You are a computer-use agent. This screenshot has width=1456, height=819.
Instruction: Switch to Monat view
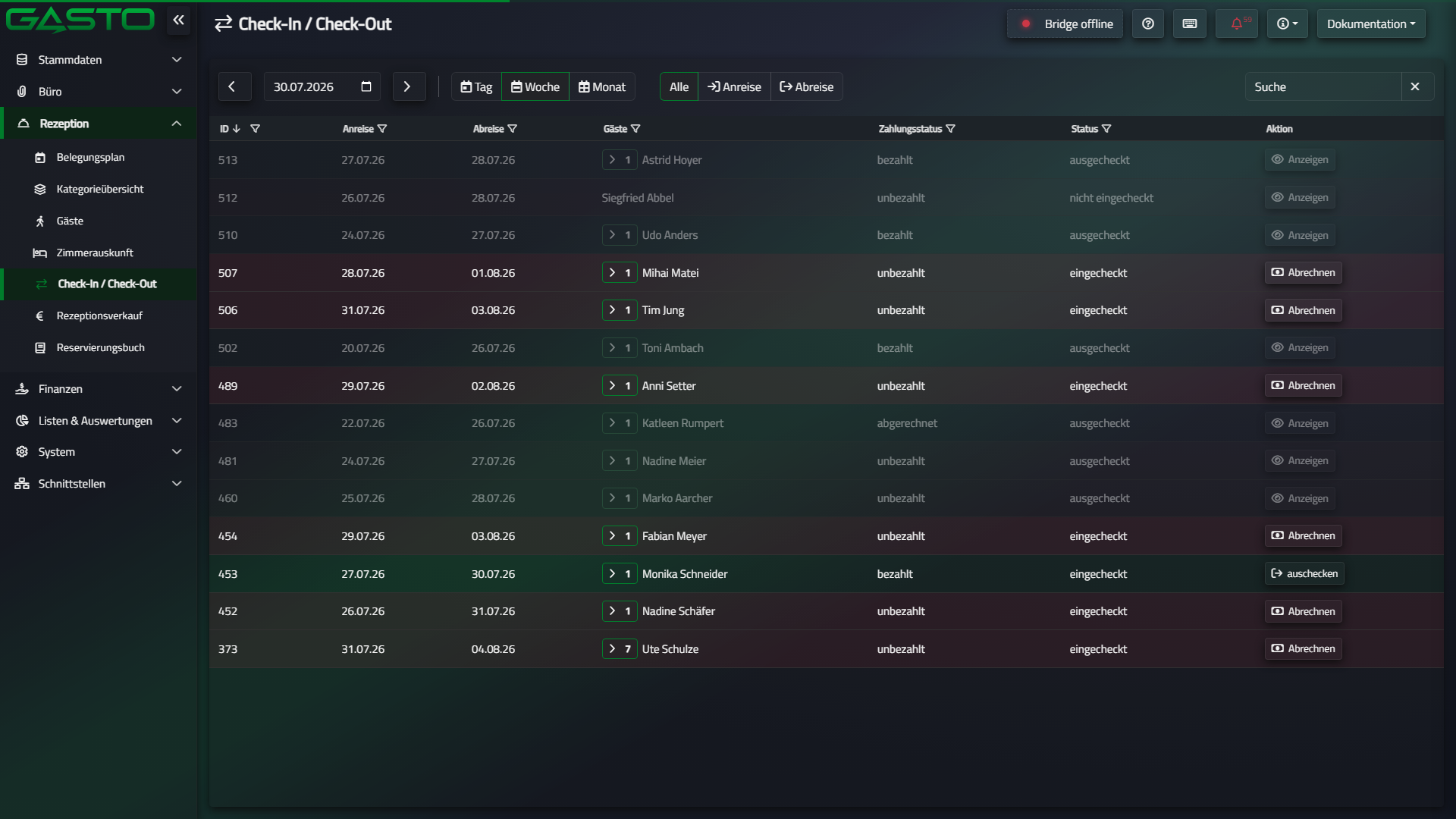(x=602, y=86)
